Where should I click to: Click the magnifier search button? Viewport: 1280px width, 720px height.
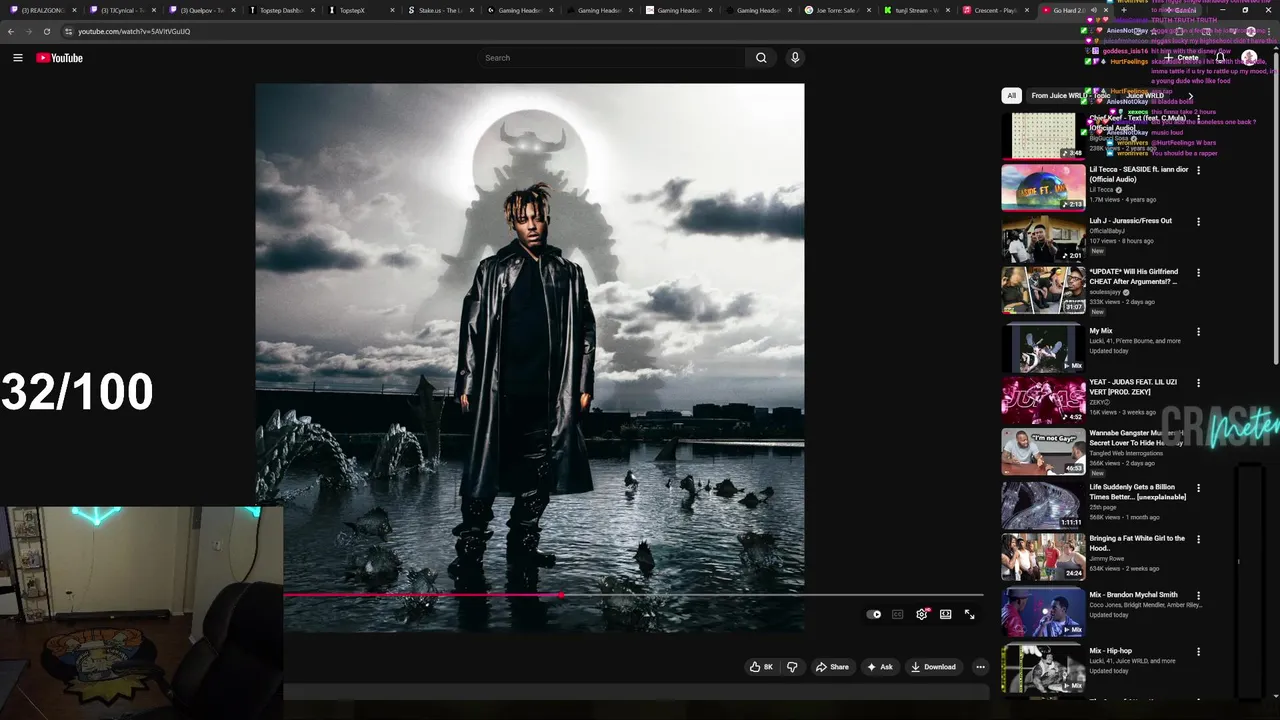761,58
